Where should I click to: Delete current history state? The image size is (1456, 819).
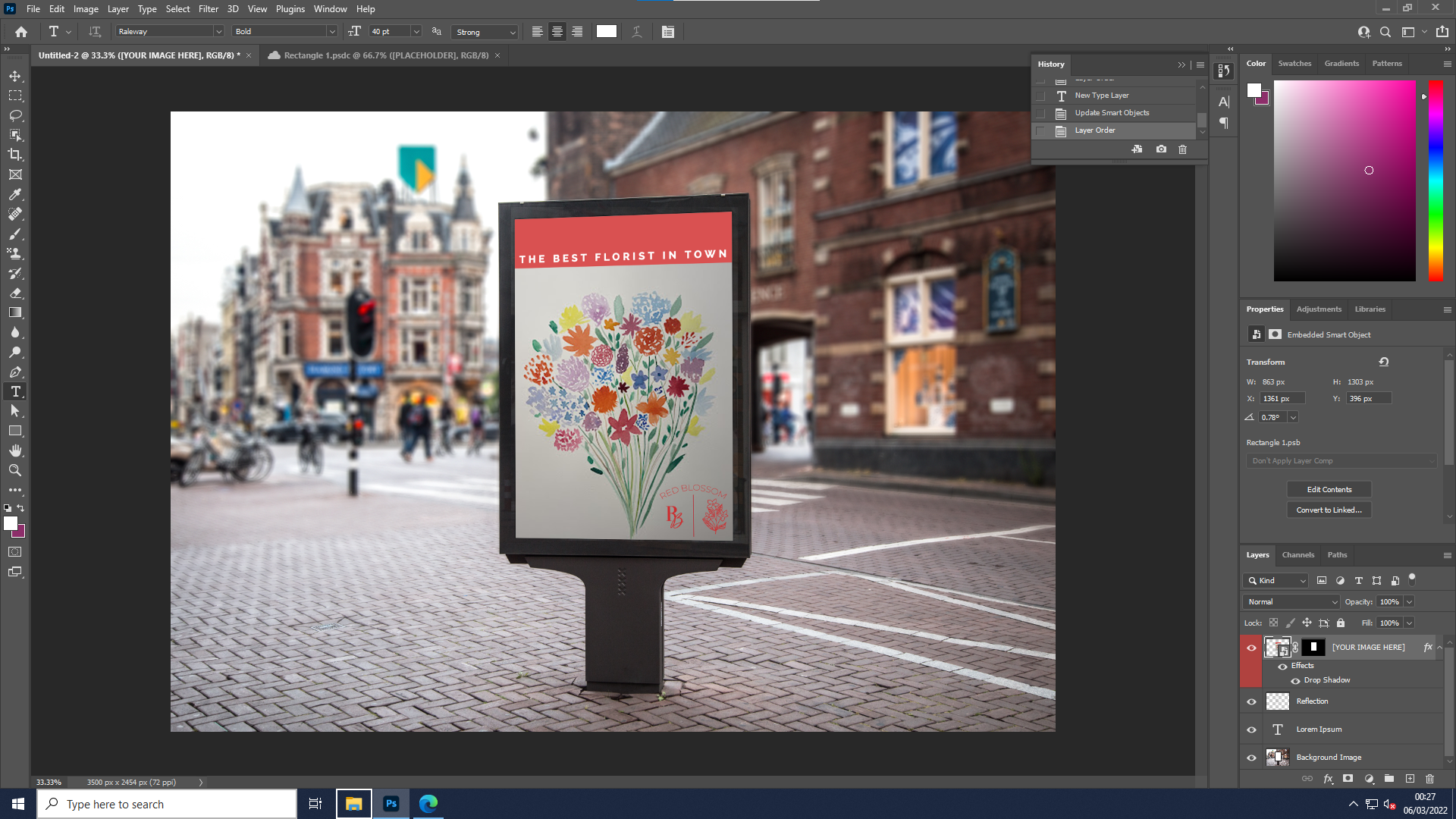pyautogui.click(x=1182, y=149)
